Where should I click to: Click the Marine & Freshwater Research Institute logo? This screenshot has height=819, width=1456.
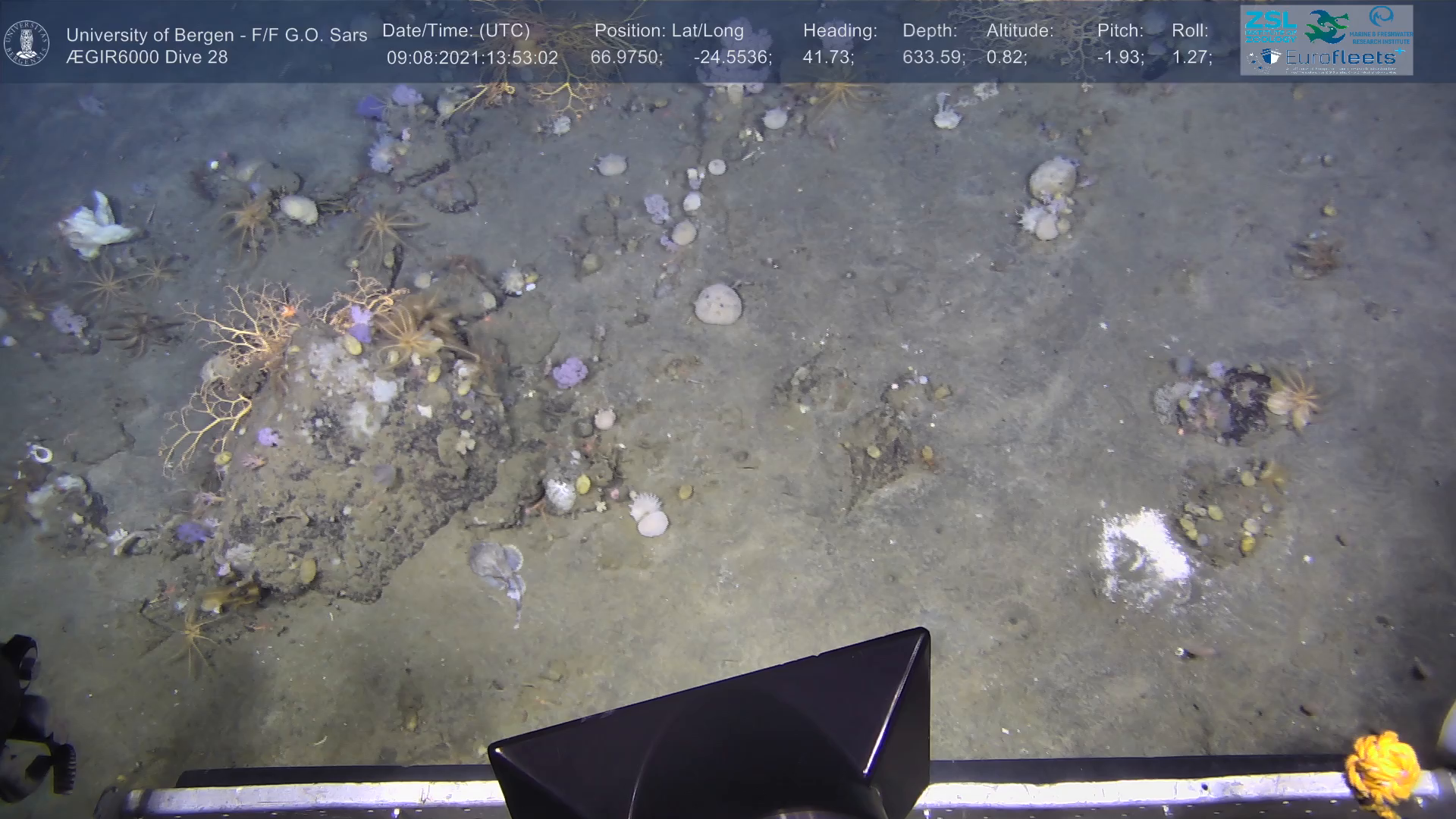point(1382,25)
